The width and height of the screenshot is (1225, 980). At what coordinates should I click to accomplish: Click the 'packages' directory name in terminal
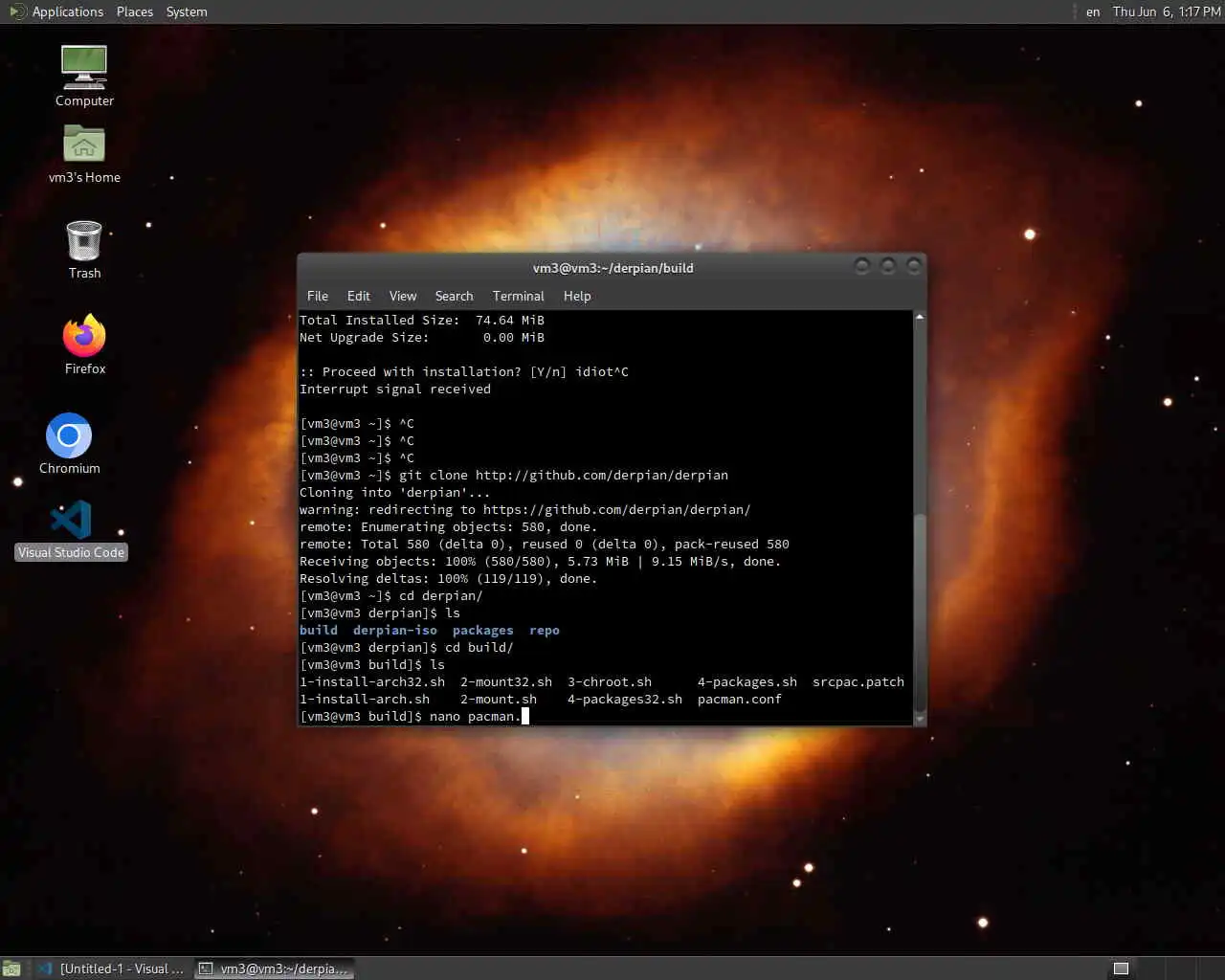click(x=483, y=631)
